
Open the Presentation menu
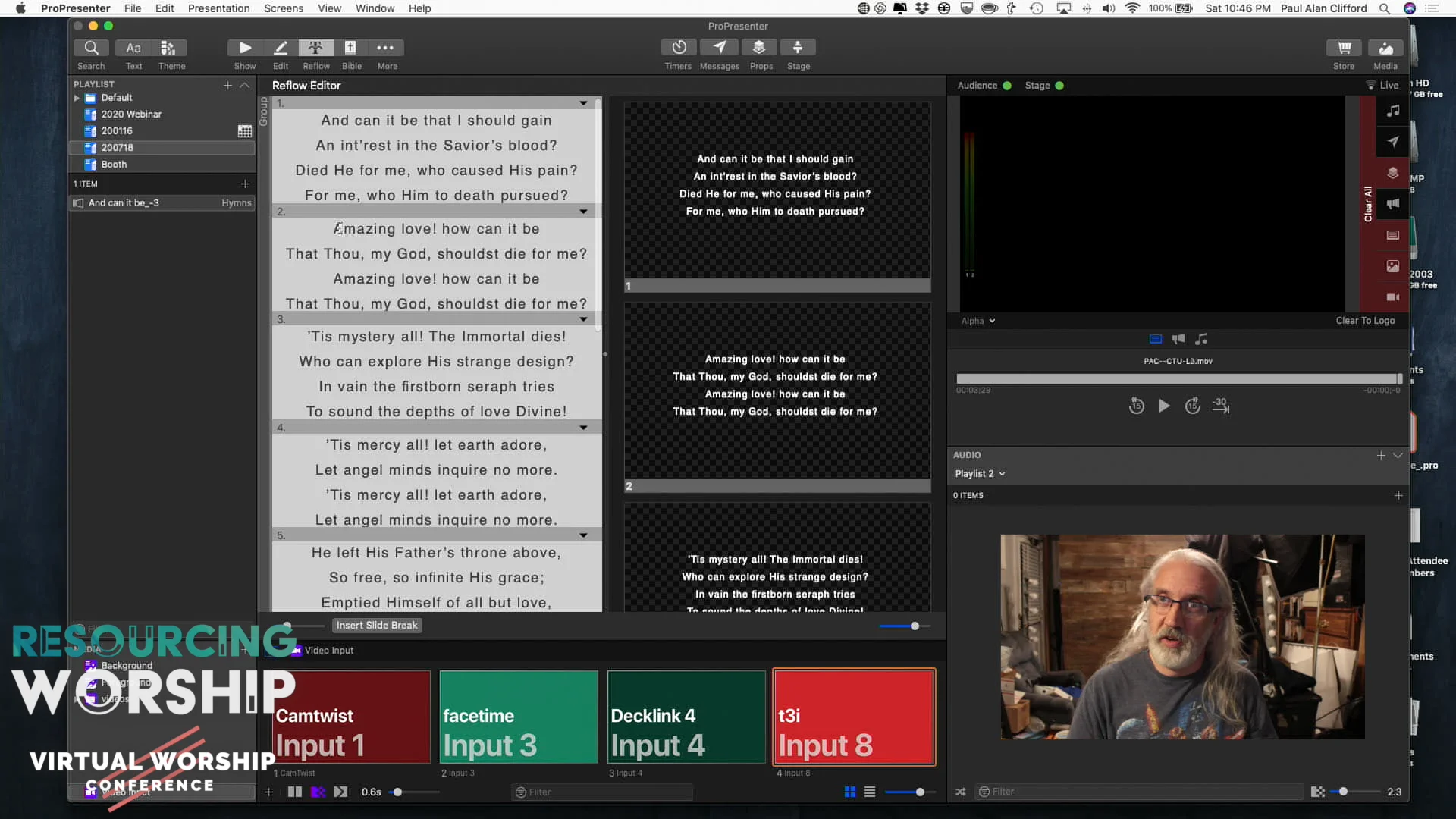[x=219, y=8]
